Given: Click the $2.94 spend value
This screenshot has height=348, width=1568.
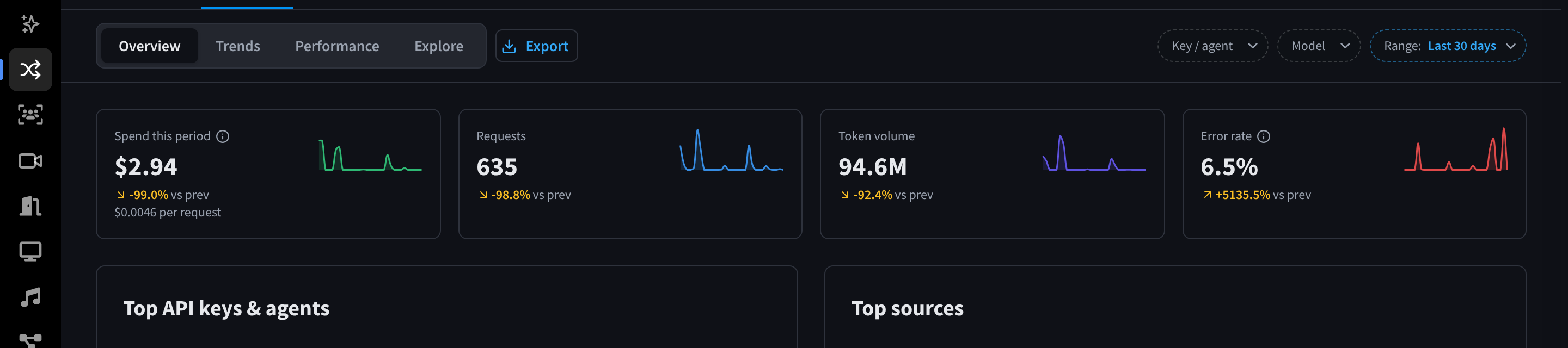Looking at the screenshot, I should [x=145, y=167].
